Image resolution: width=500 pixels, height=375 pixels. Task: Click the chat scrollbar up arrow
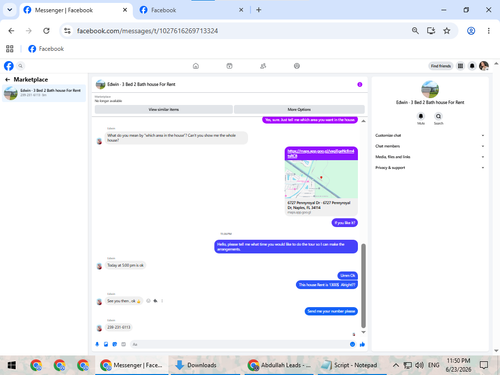click(363, 121)
